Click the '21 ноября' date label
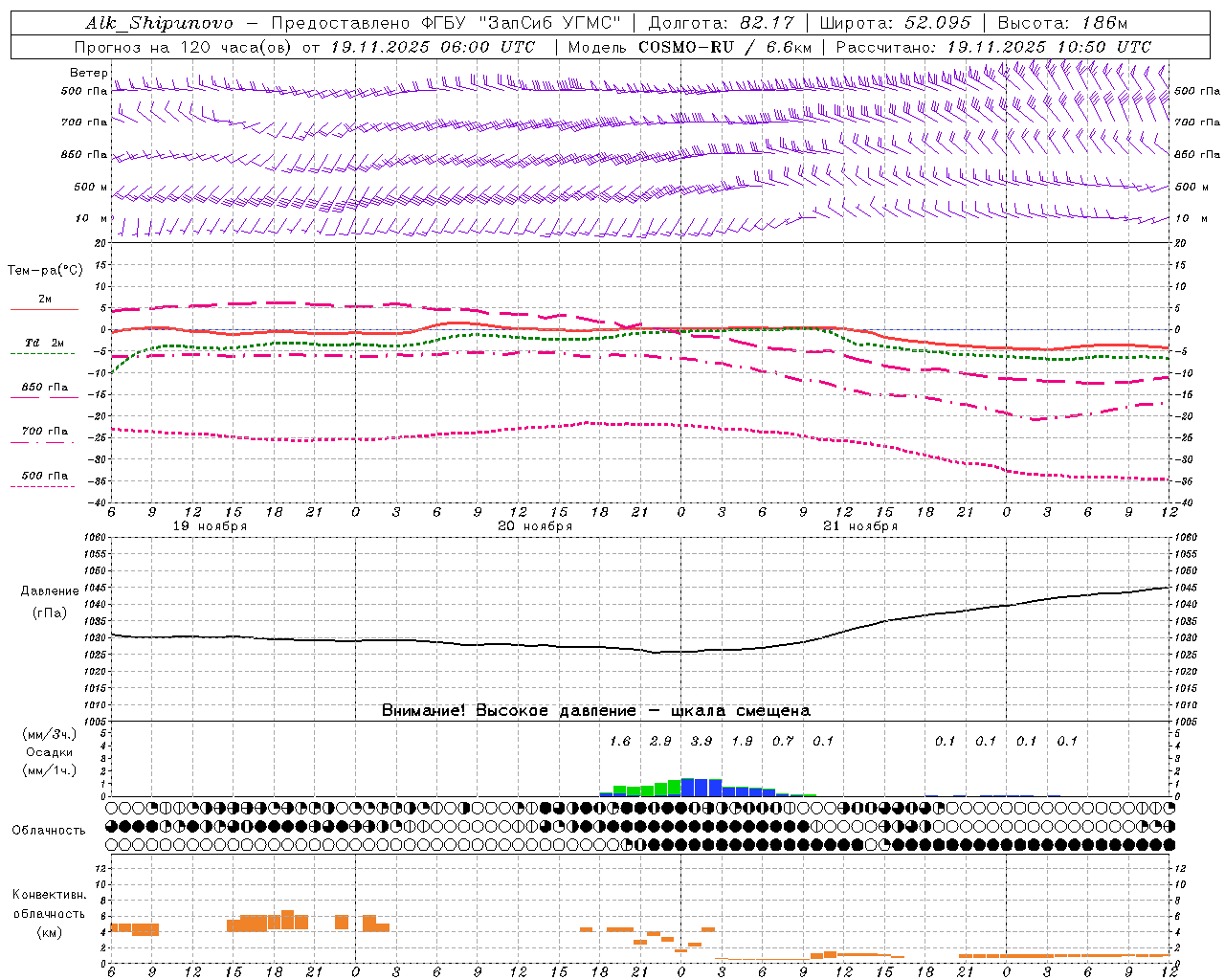1225x980 pixels. [860, 526]
